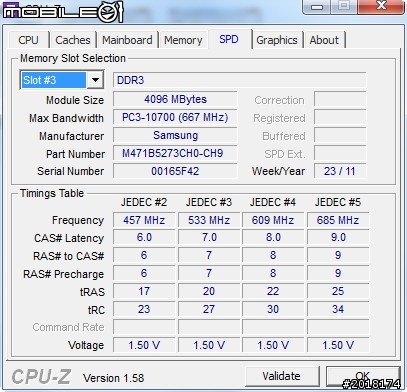Close the CPU-Z window

coord(381,7)
